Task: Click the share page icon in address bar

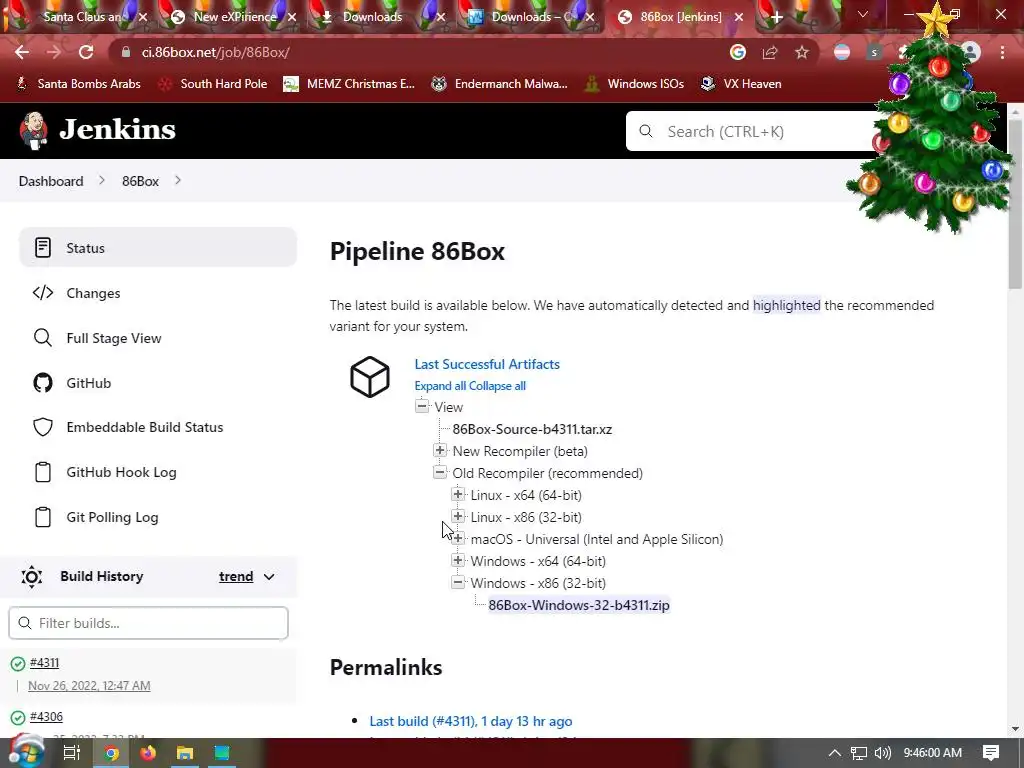Action: coord(770,52)
